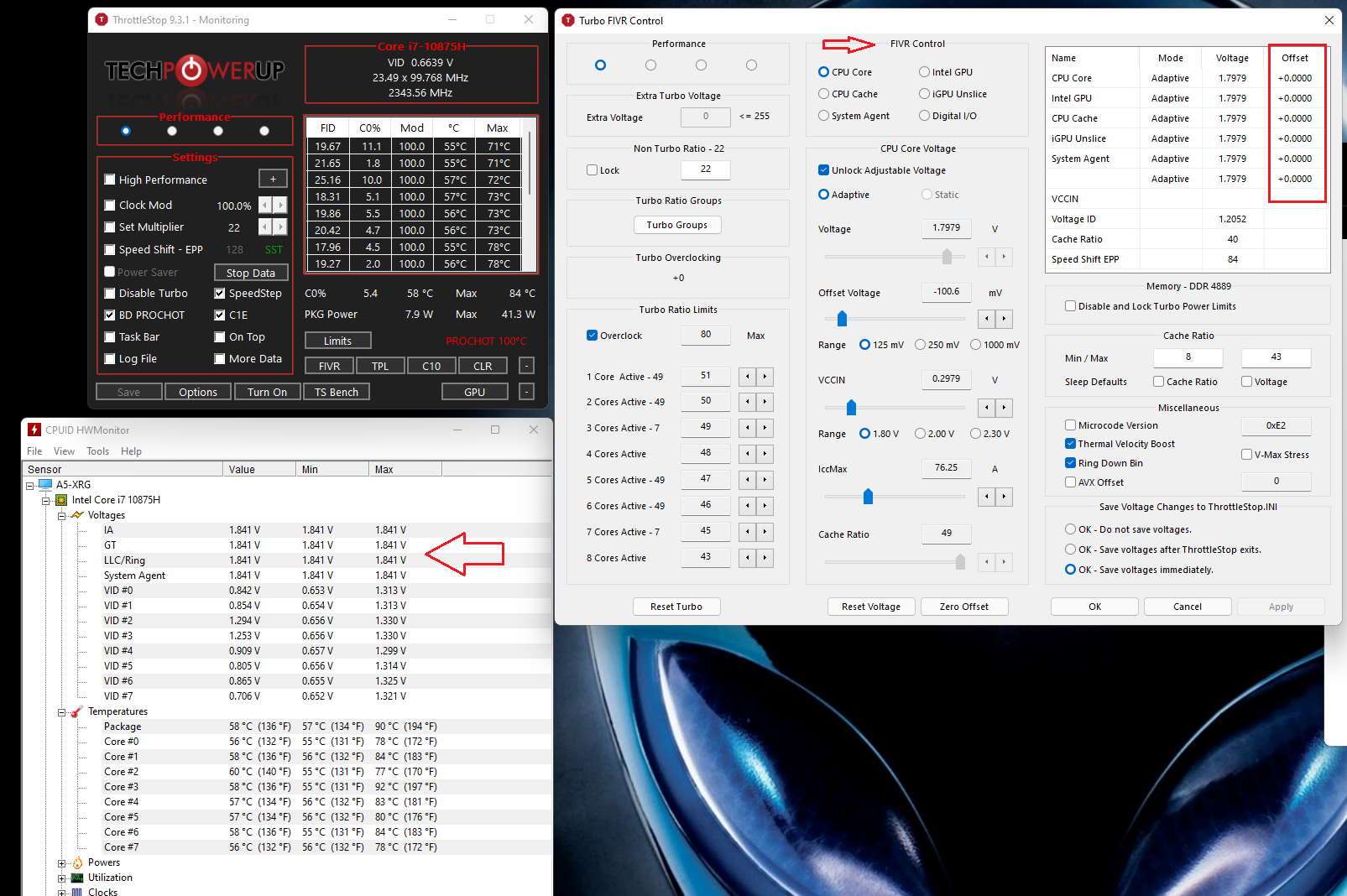
Task: Expand the Powers section
Action: (x=61, y=863)
